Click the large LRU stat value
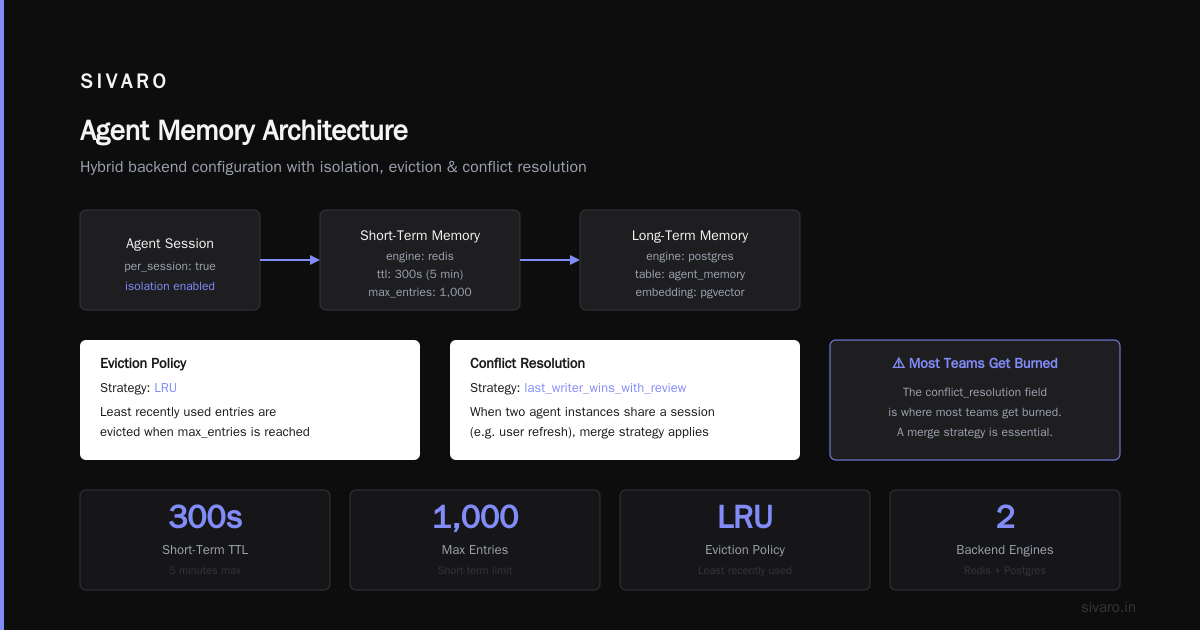1200x630 pixels. pos(745,517)
